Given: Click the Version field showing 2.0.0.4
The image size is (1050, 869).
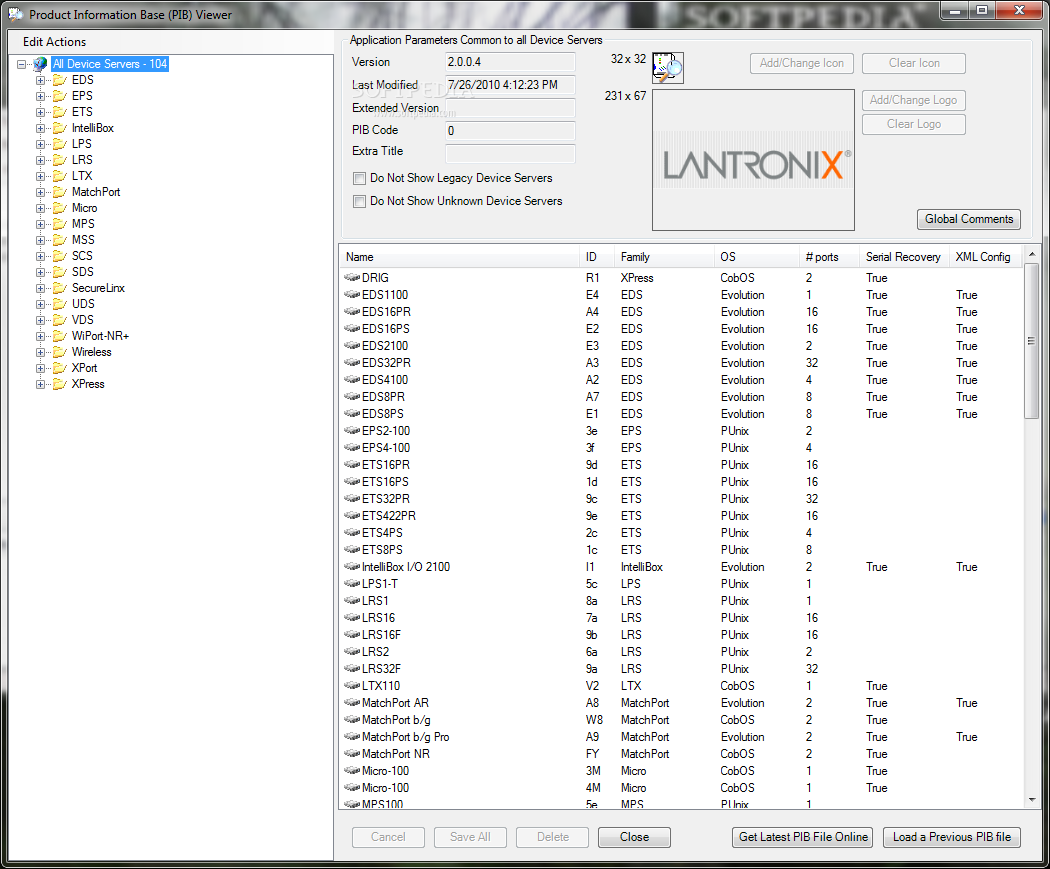Looking at the screenshot, I should coord(510,62).
